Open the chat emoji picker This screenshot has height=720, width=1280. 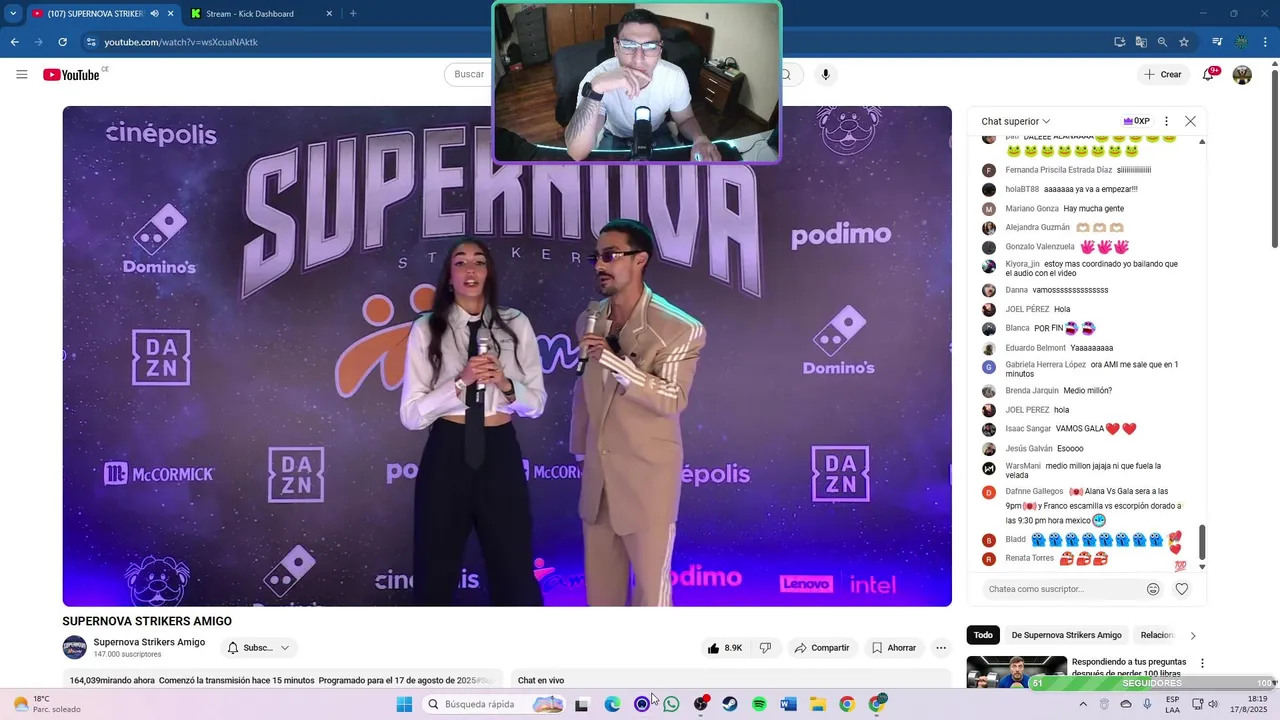coord(1153,589)
